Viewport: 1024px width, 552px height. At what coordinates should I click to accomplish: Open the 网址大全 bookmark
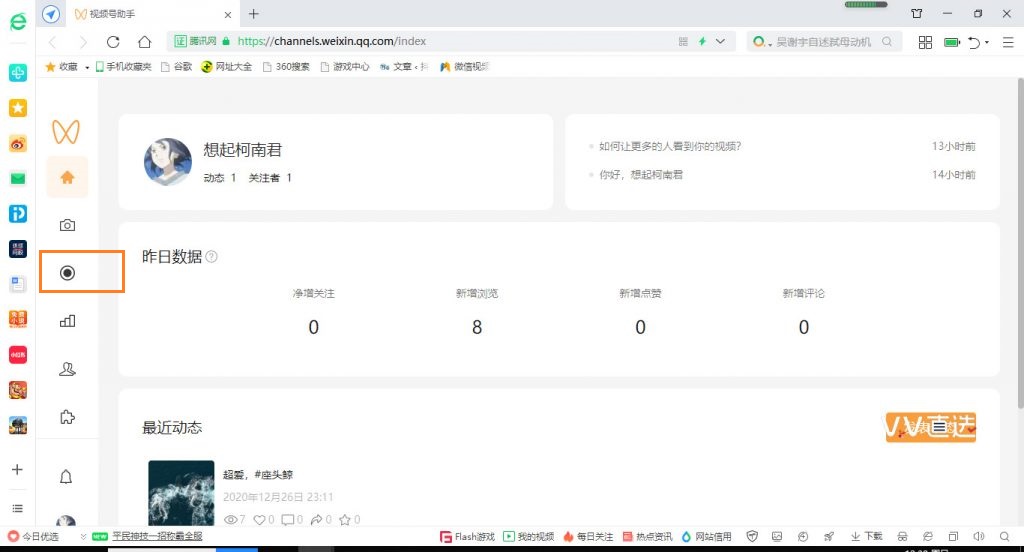click(226, 67)
